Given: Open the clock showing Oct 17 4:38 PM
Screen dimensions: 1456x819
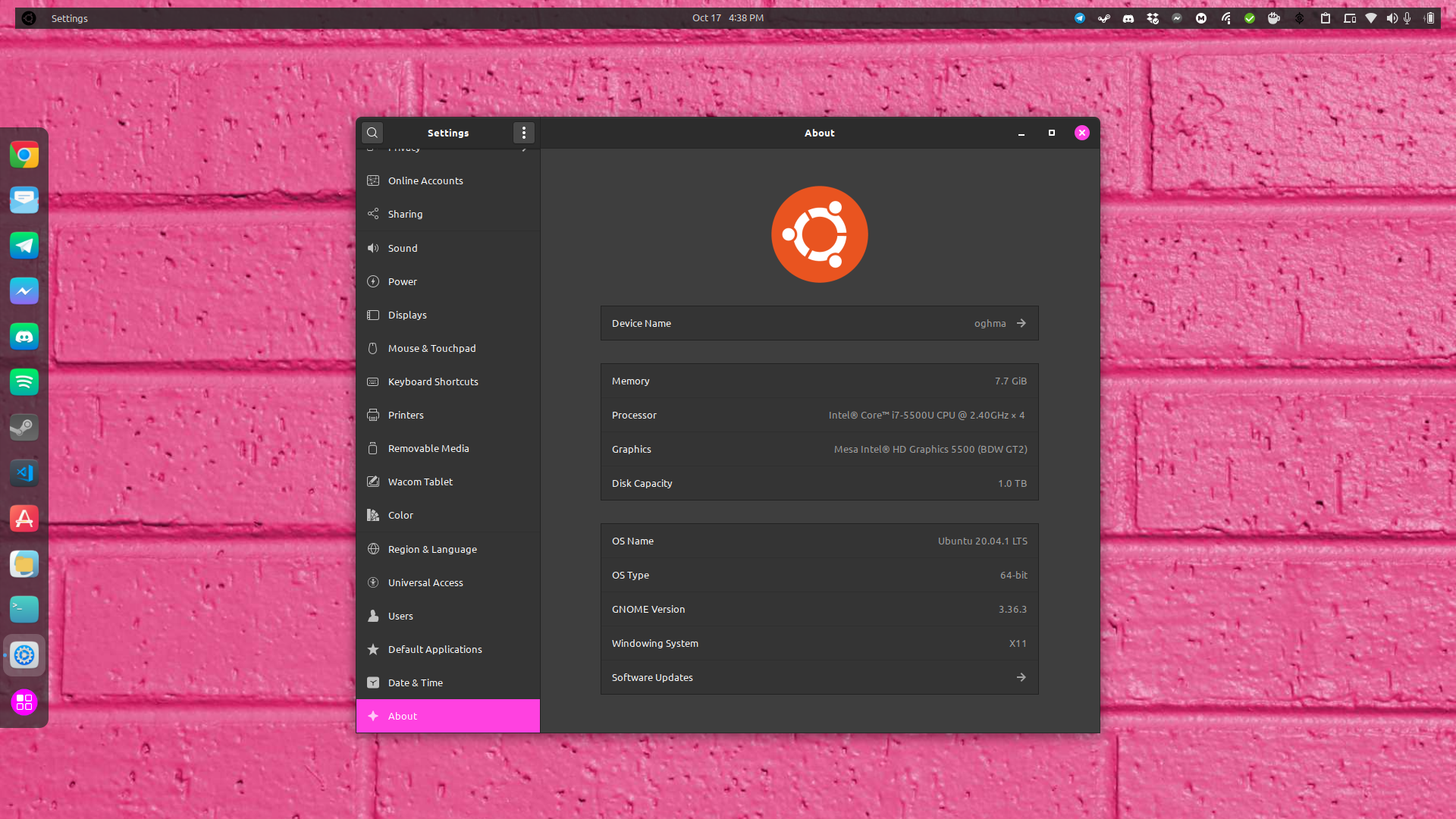Looking at the screenshot, I should coord(728,17).
